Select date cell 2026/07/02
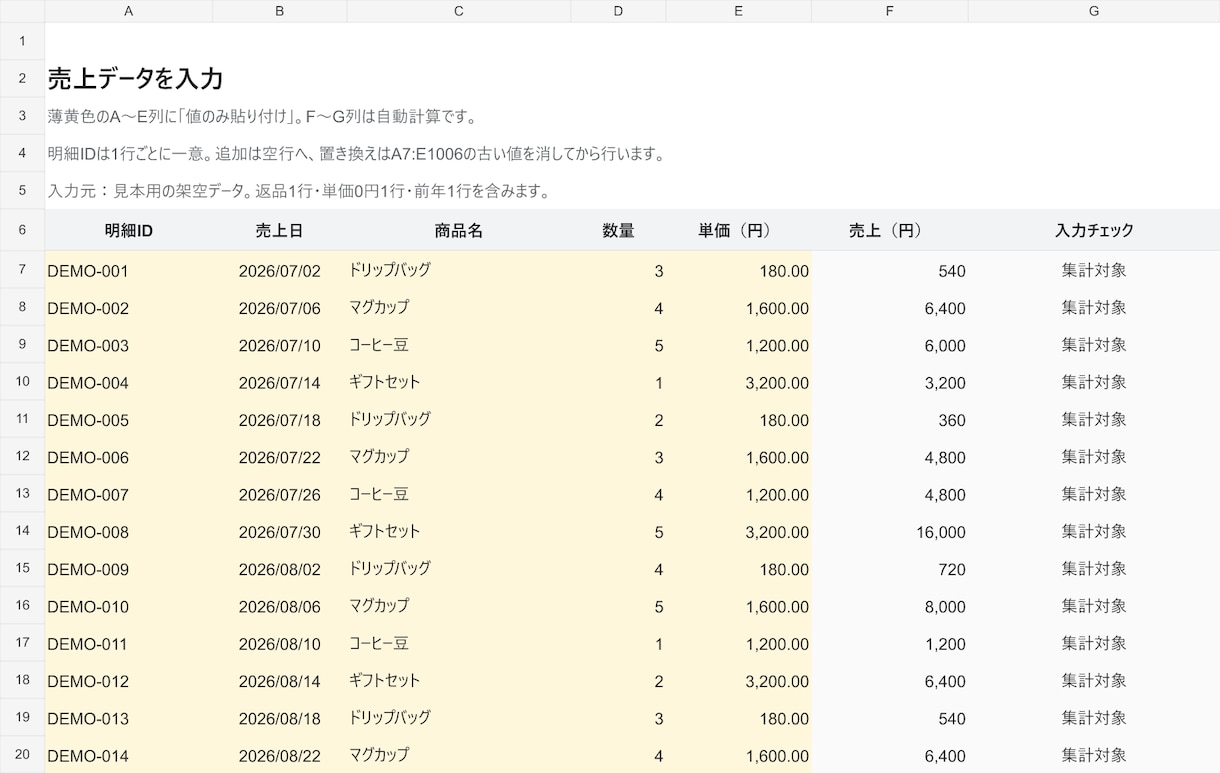The width and height of the screenshot is (1220, 773). pos(280,270)
